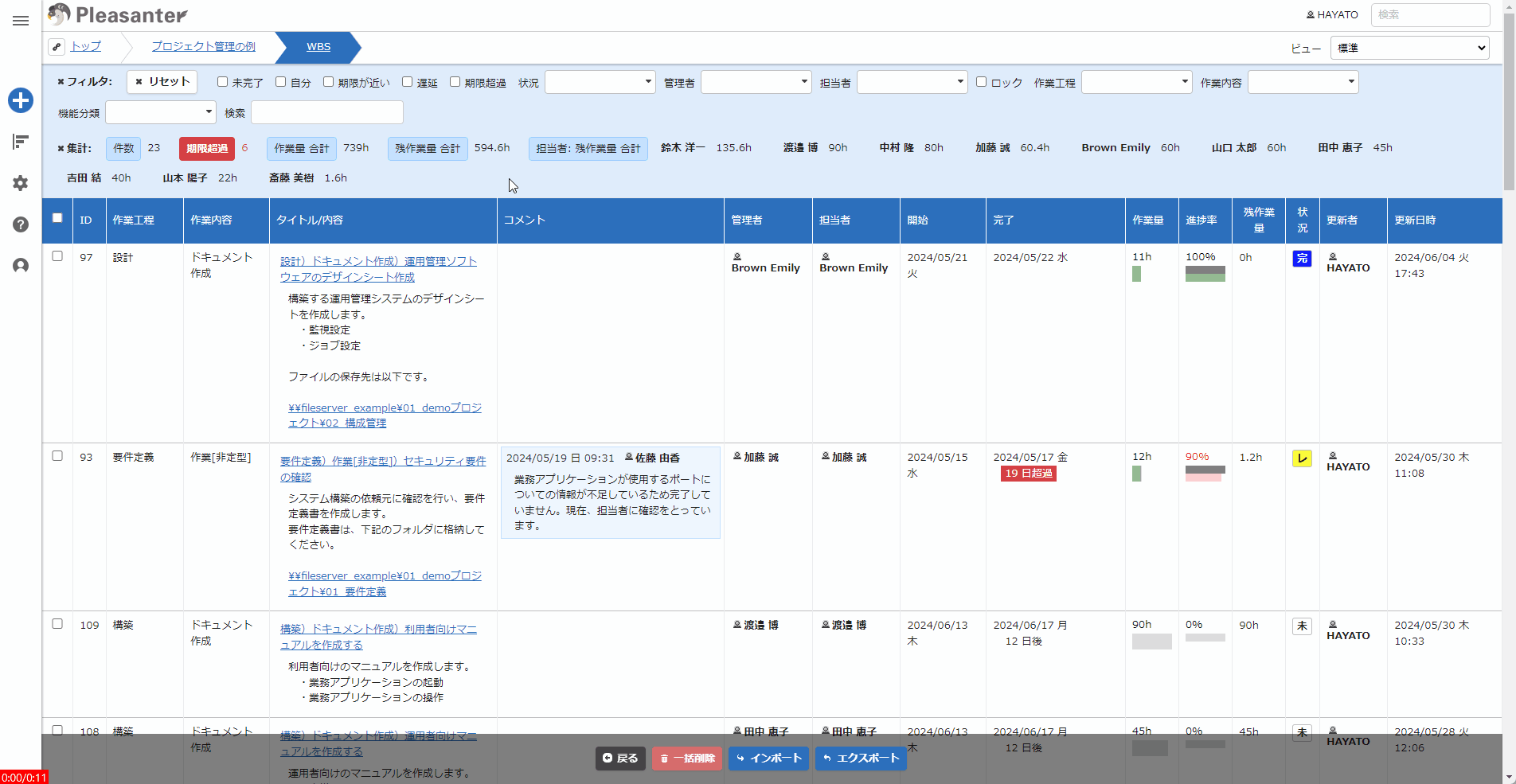Open the 運用管理ソフトウェアのデザインシート作成 title link

[378, 269]
